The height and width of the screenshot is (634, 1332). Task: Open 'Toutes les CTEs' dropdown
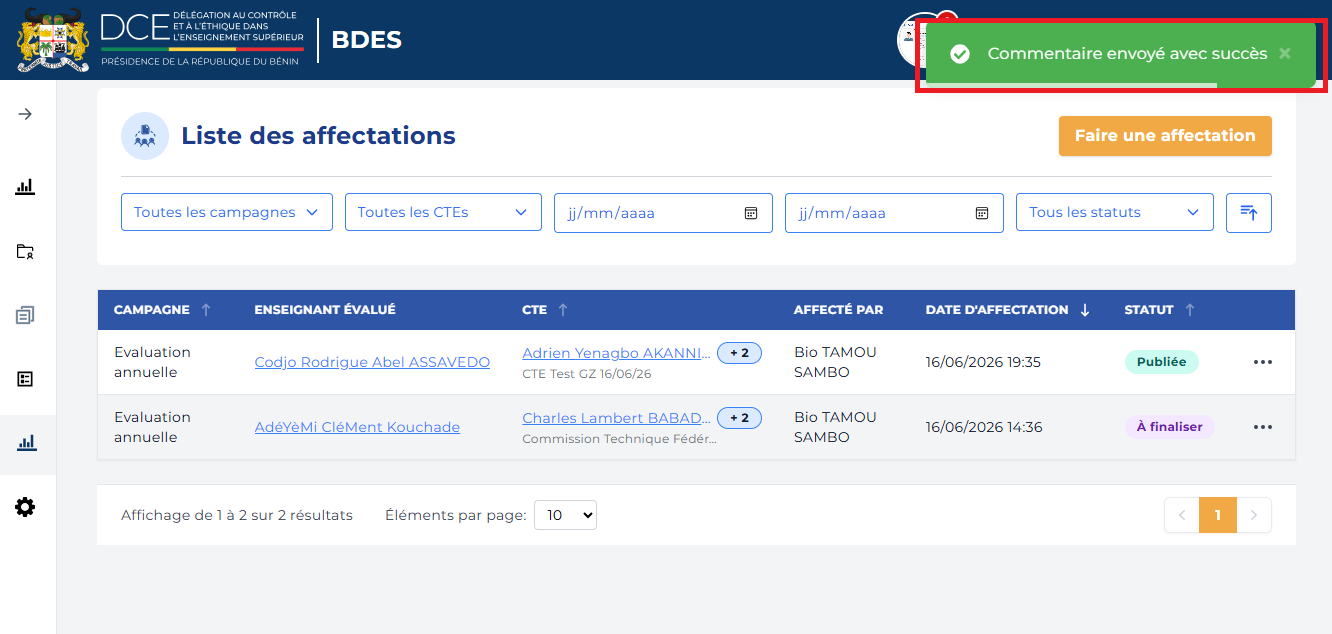(x=443, y=212)
